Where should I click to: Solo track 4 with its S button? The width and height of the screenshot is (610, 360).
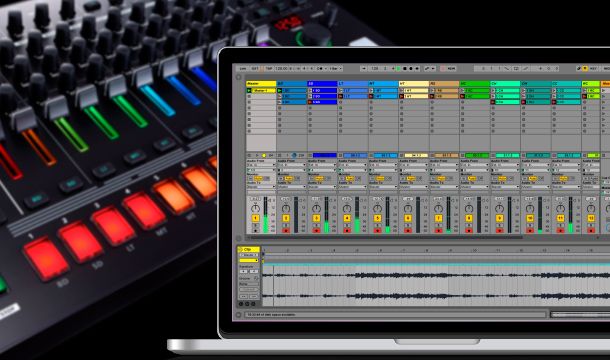[347, 225]
